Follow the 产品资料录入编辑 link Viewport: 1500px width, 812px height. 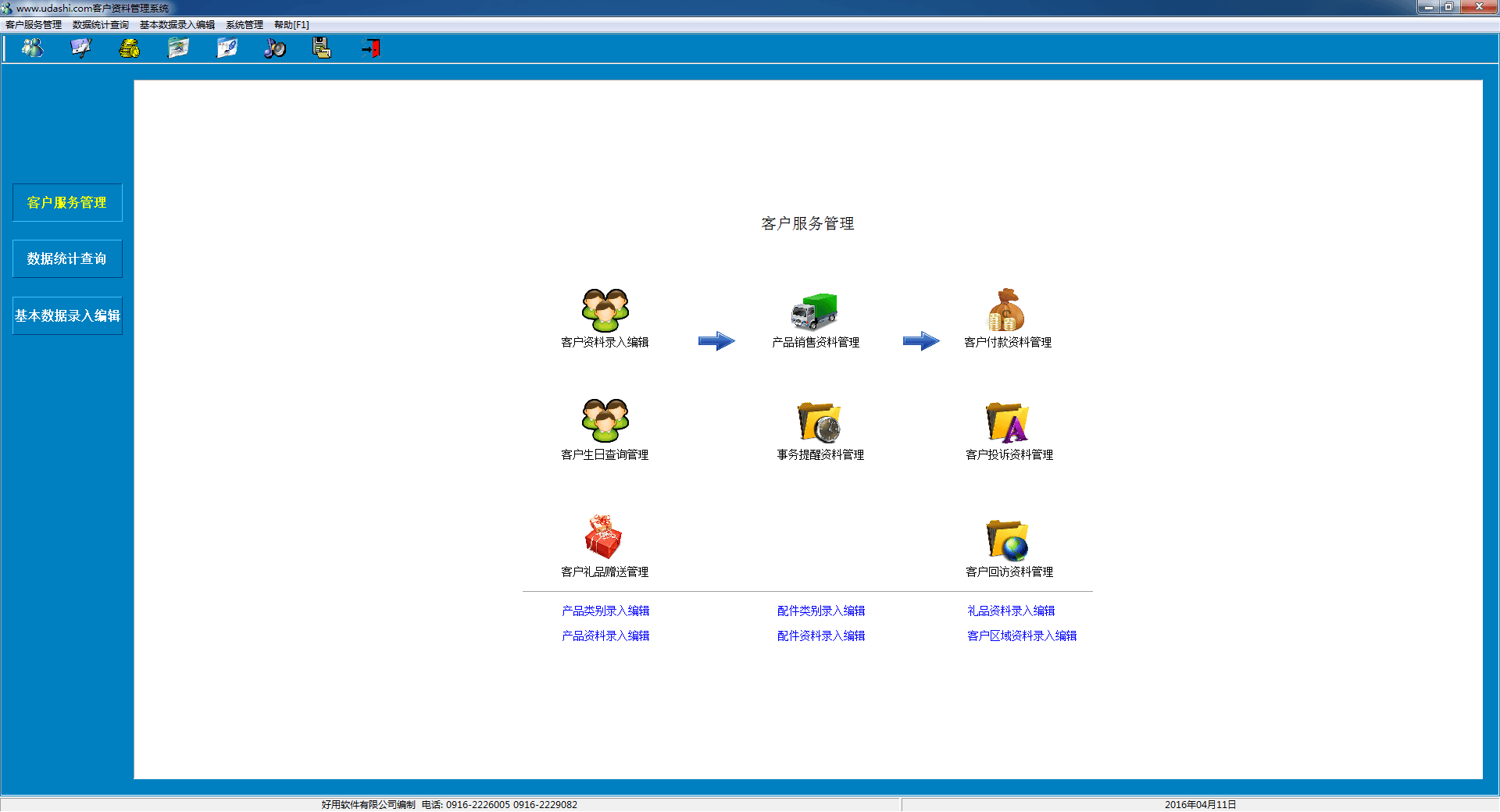(x=605, y=636)
